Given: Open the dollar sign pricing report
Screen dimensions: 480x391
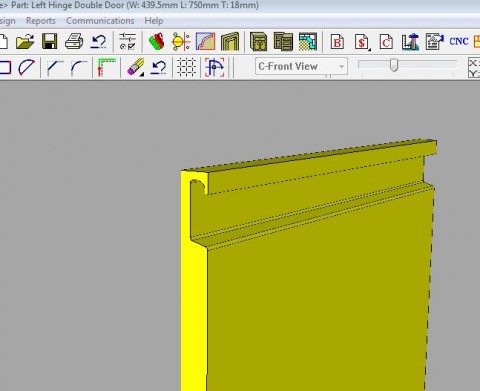Looking at the screenshot, I should 362,42.
